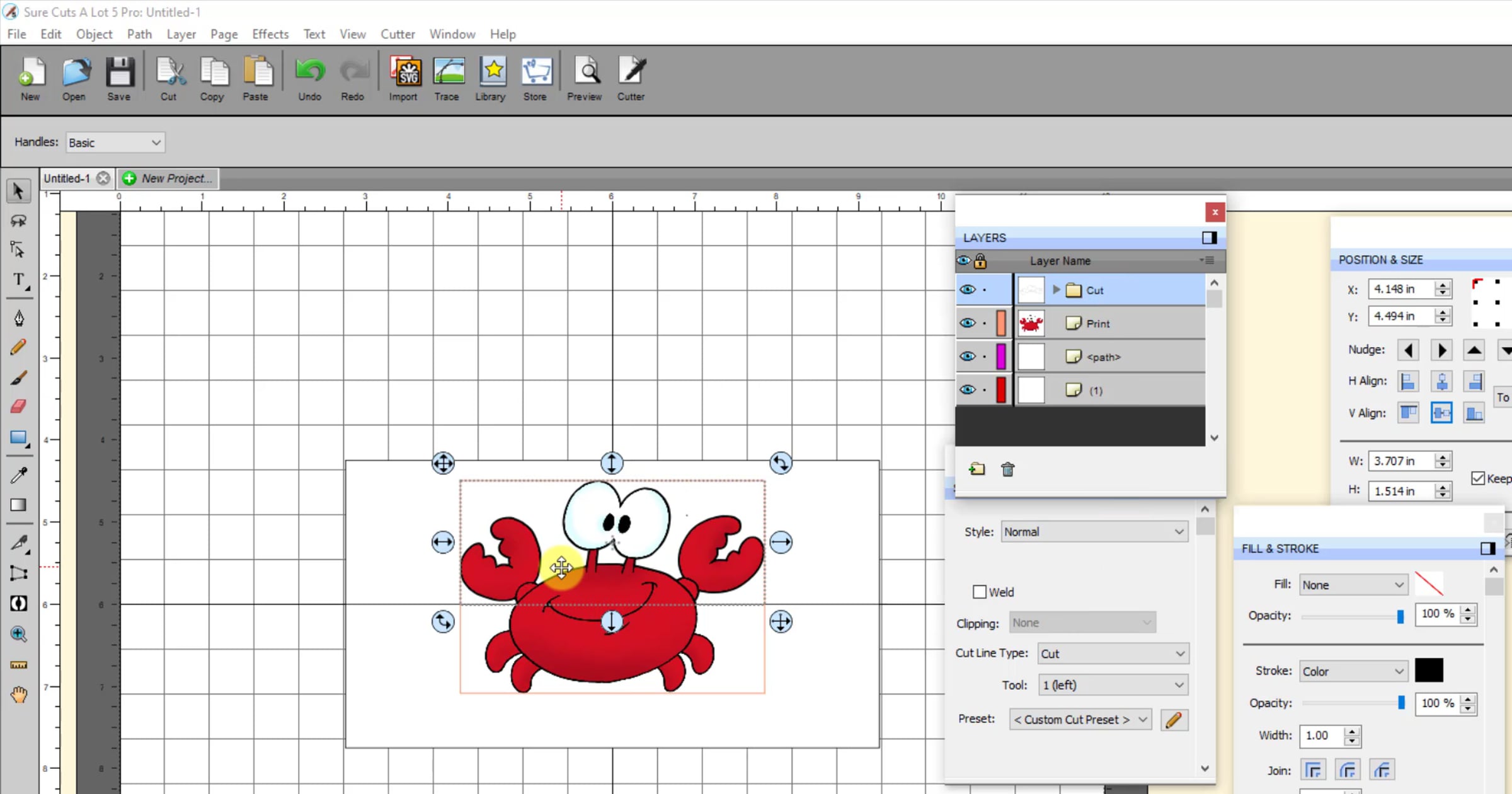1512x794 pixels.
Task: Select the Rectangle shape tool
Action: click(x=19, y=438)
